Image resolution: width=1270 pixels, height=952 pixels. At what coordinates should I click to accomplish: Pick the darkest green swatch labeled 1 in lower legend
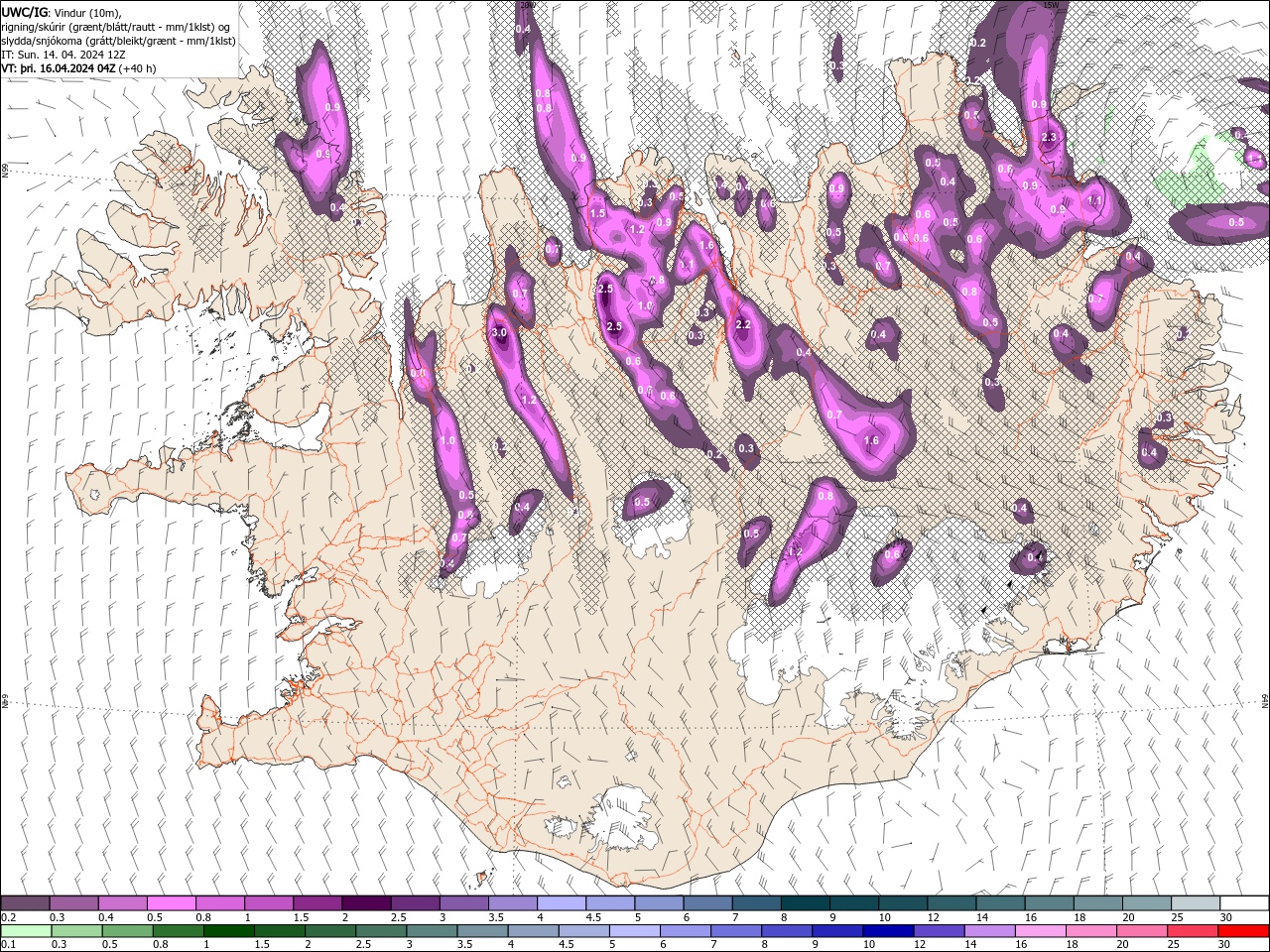(x=228, y=930)
